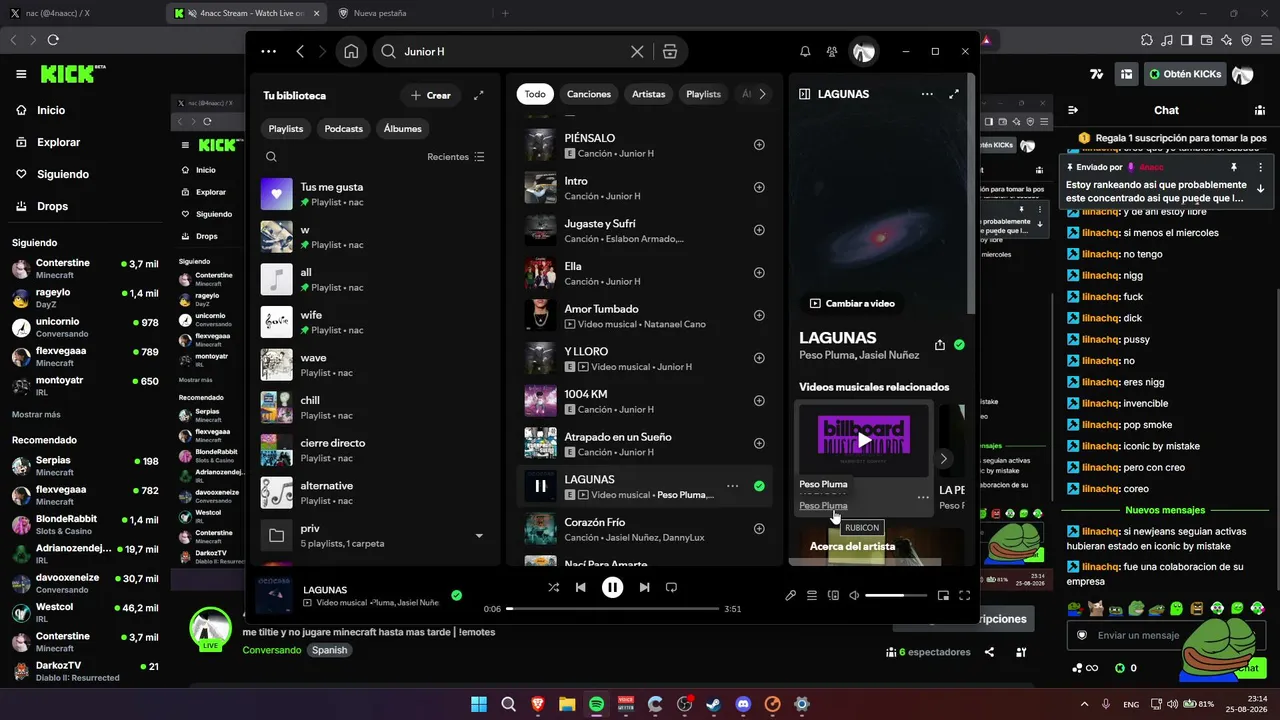Viewport: 1280px width, 720px height.
Task: Enter Spotify full screen mode
Action: point(965,596)
